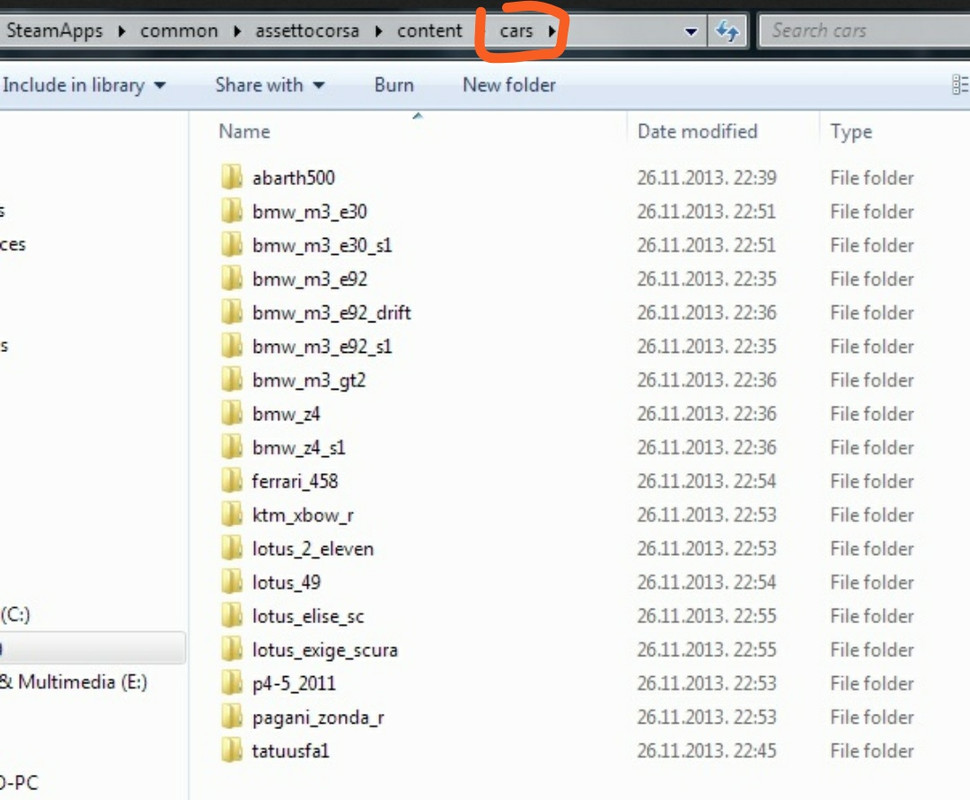970x800 pixels.
Task: Click the cars breadcrumb segment
Action: coord(517,30)
